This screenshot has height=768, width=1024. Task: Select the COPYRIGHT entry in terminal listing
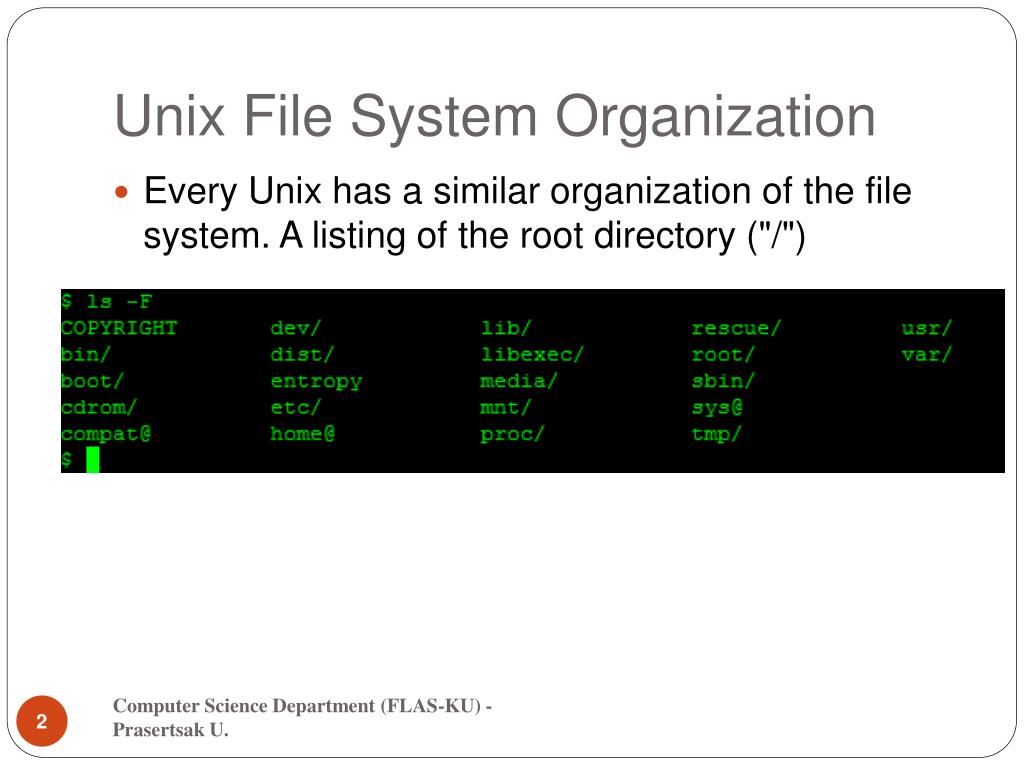click(x=119, y=328)
